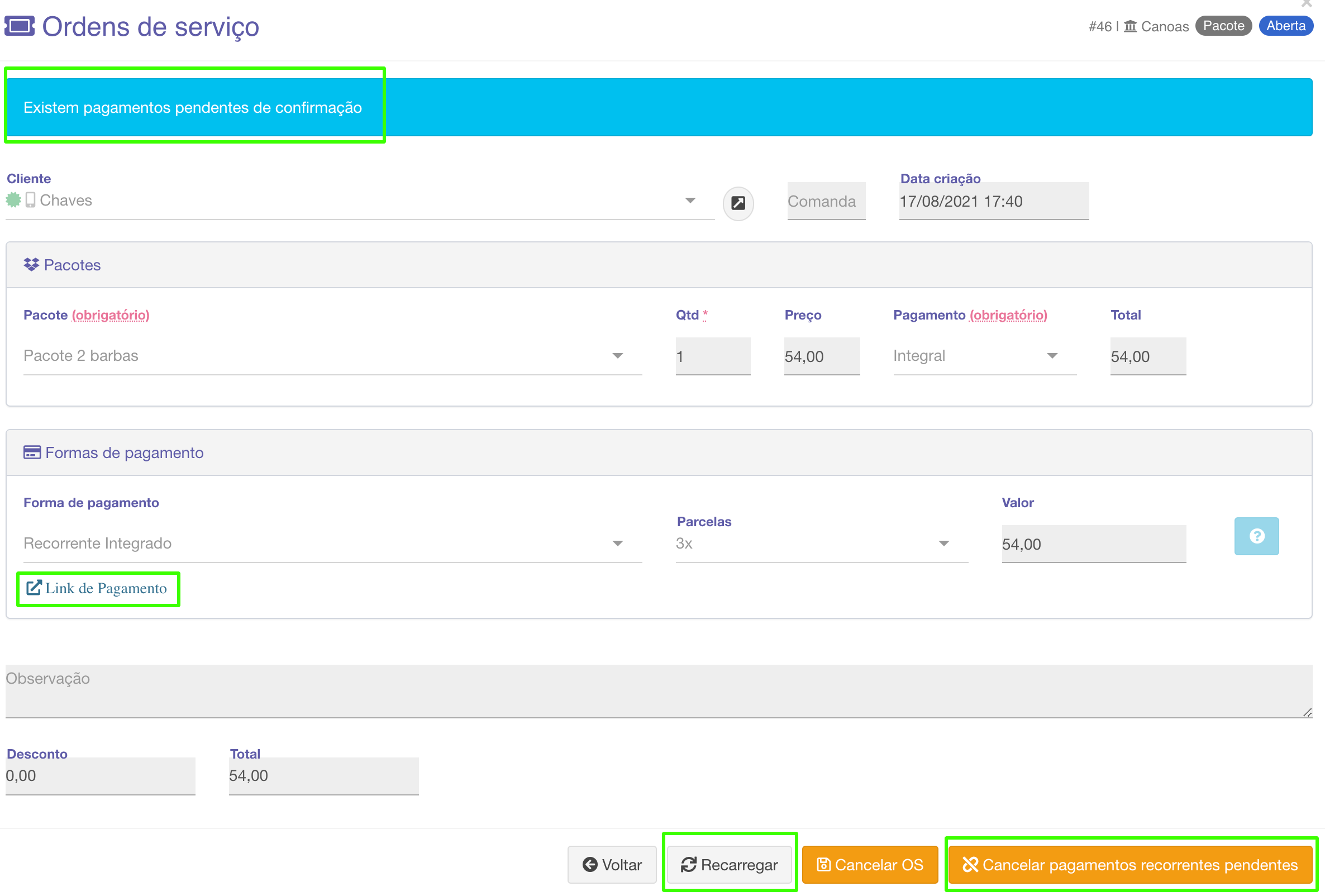1325x896 pixels.
Task: Open the Recorrente Integrado payment dropdown
Action: tap(617, 542)
